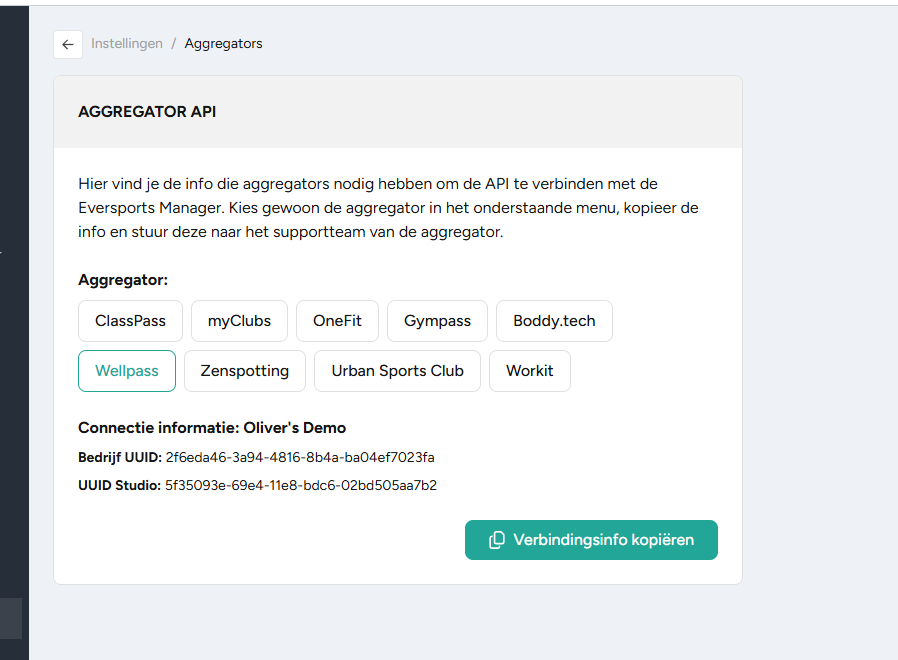Screen dimensions: 898x660
Task: Click the UUID Studio value text
Action: [301, 485]
